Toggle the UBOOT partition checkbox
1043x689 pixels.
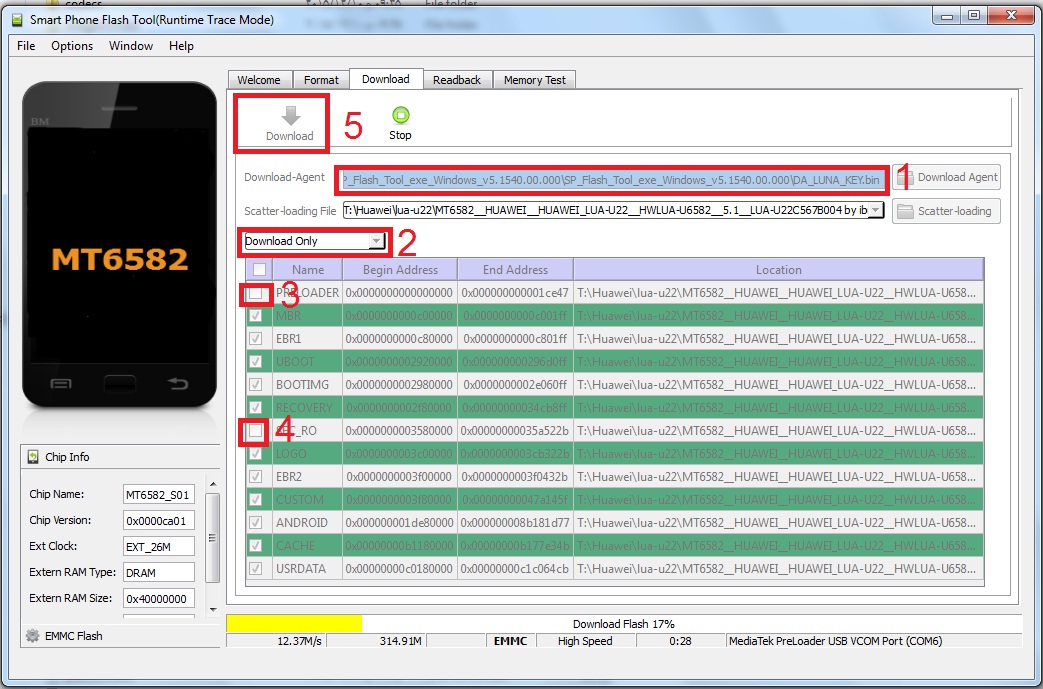click(255, 362)
